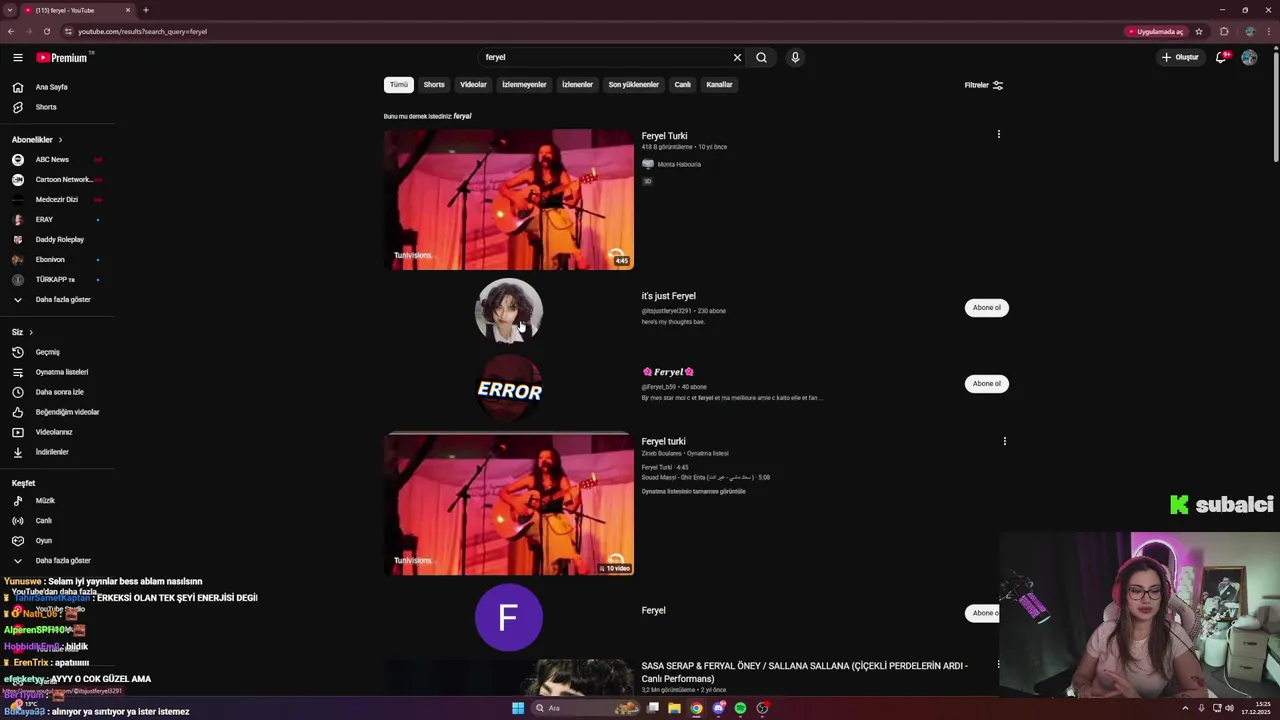Open ABC News subscription channel
Viewport: 1280px width, 720px height.
(x=52, y=159)
